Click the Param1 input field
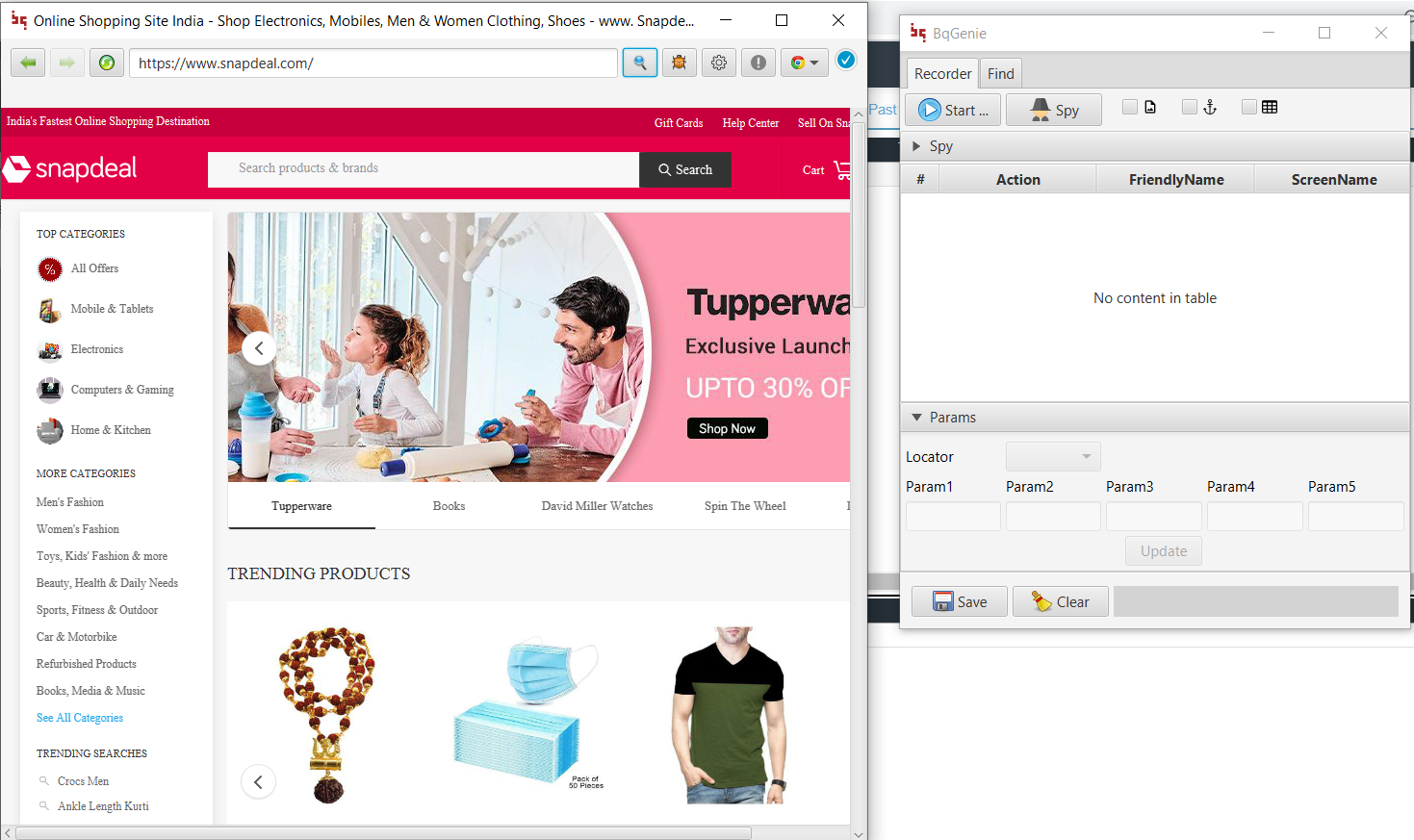Image resolution: width=1414 pixels, height=840 pixels. click(x=953, y=516)
